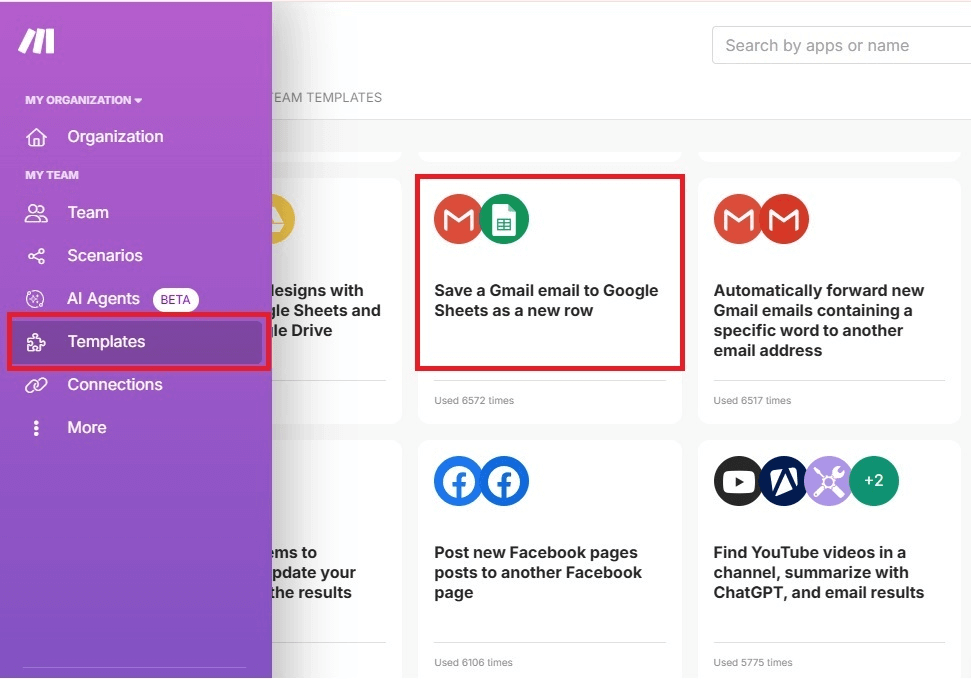Click second Gmail icon on forward emails card
971x679 pixels.
click(784, 219)
